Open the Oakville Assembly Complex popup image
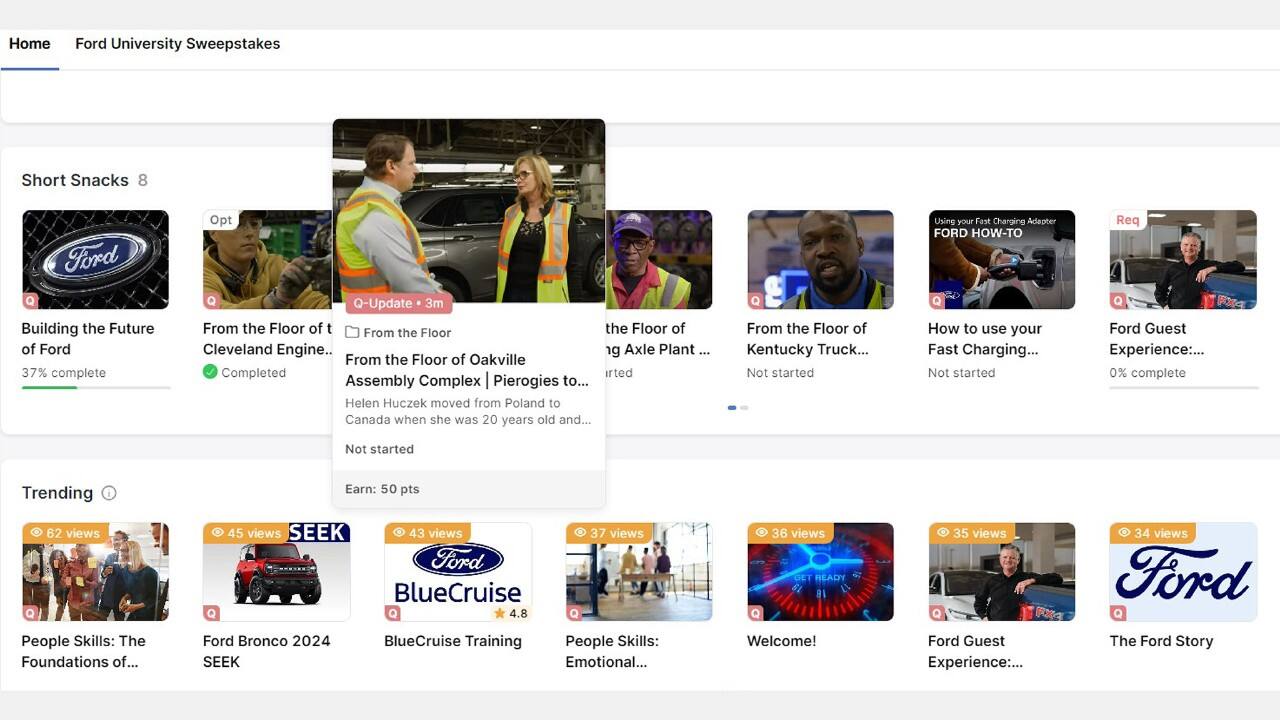The width and height of the screenshot is (1280, 720). [469, 210]
